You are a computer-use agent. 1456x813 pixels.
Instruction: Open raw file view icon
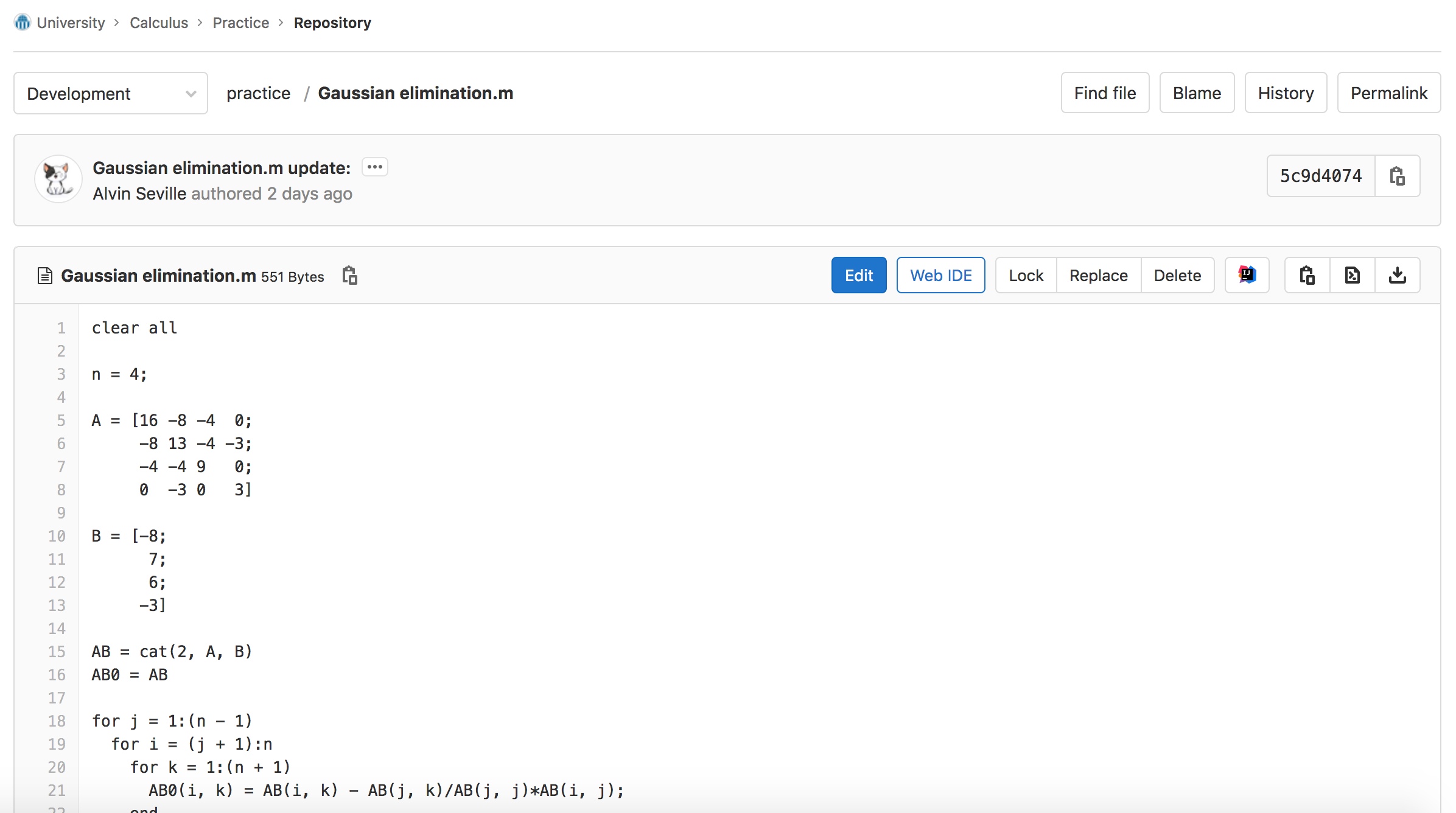pos(1352,275)
